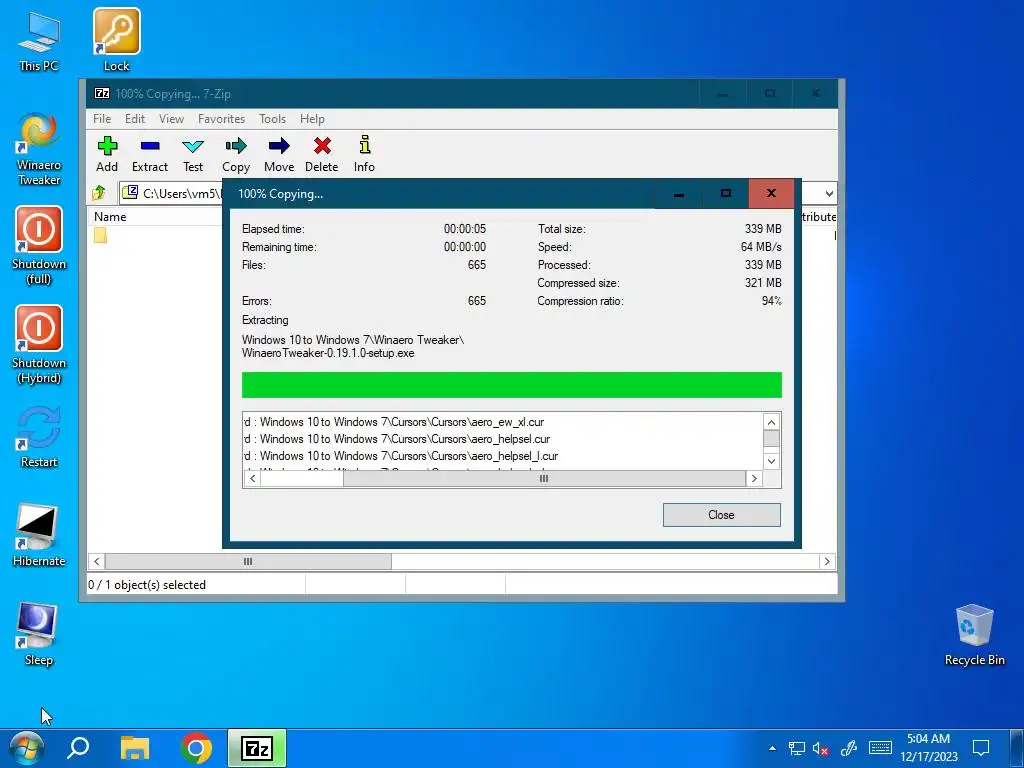
Task: Select the Hibernate desktop shortcut
Action: (39, 536)
